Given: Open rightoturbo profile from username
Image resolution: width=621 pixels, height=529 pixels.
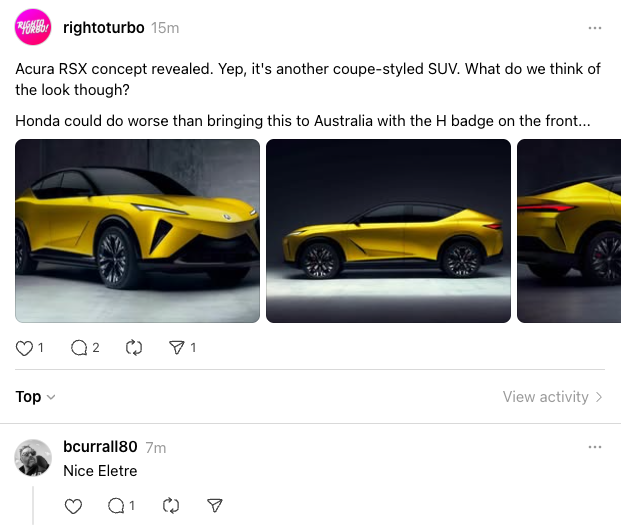Looking at the screenshot, I should 104,28.
